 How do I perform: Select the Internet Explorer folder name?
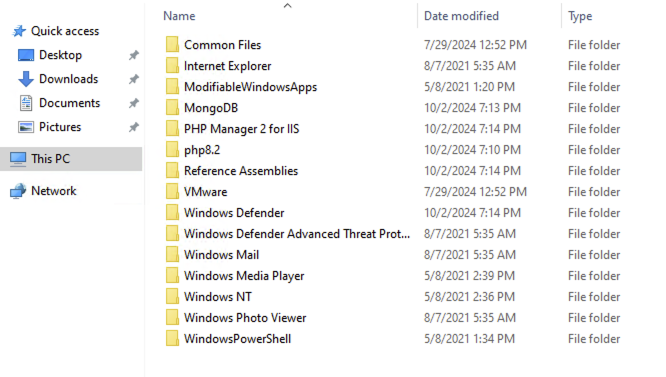click(228, 66)
